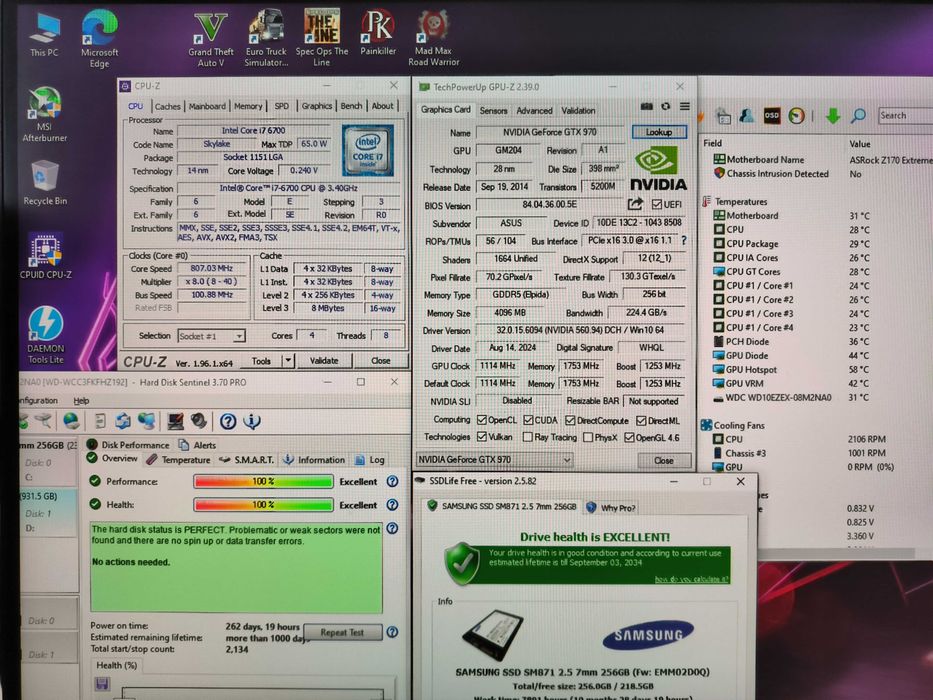Select CPUID CPU-Z desktop shortcut

click(x=45, y=257)
